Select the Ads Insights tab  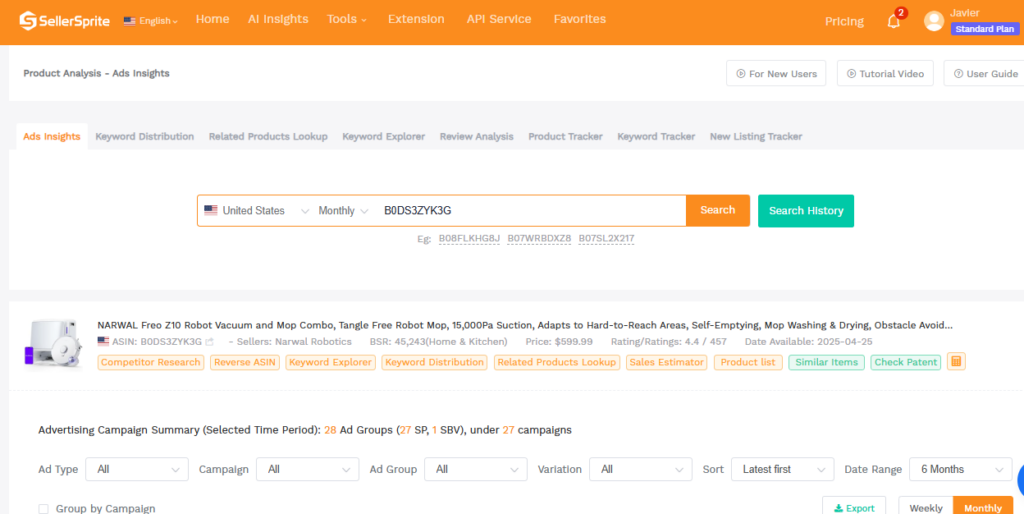coord(52,137)
